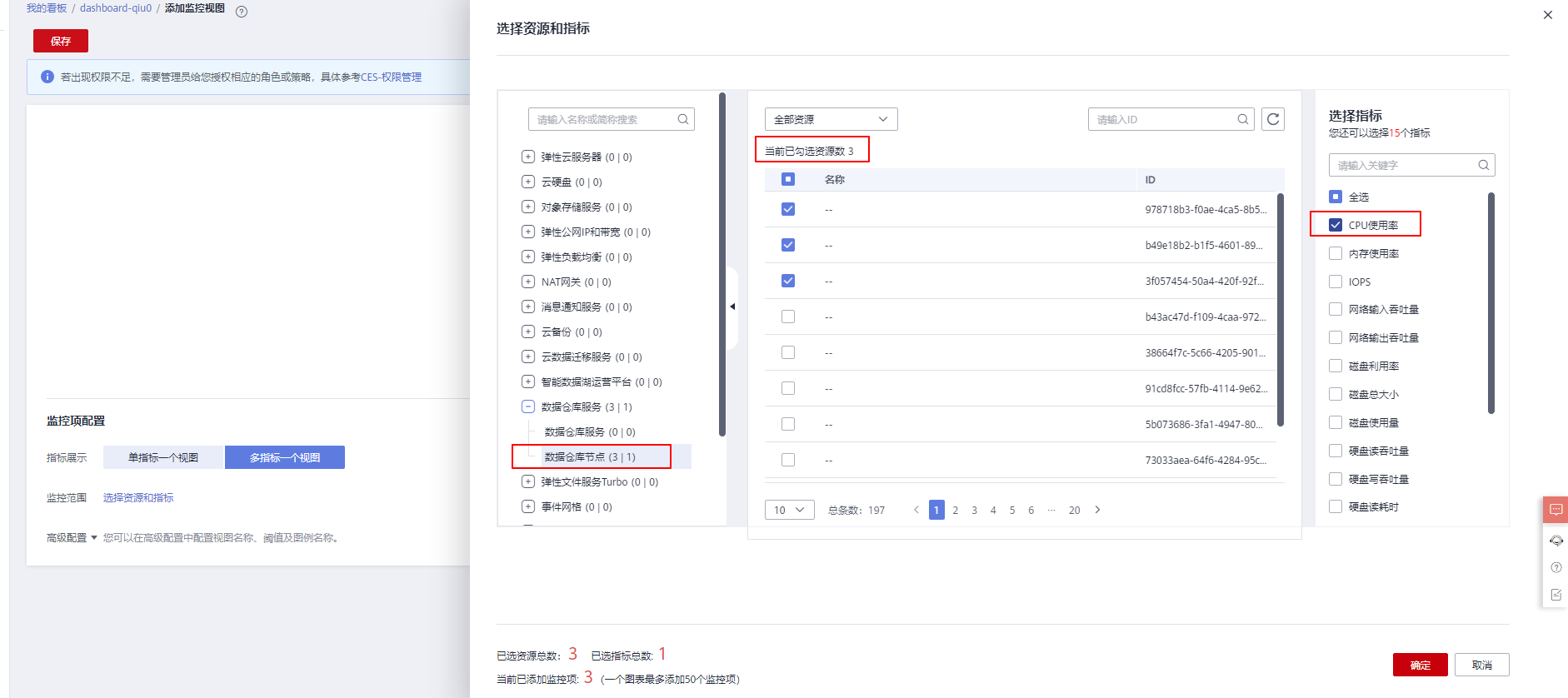Open the red chat message floating icon
1568x698 pixels.
pyautogui.click(x=1556, y=510)
